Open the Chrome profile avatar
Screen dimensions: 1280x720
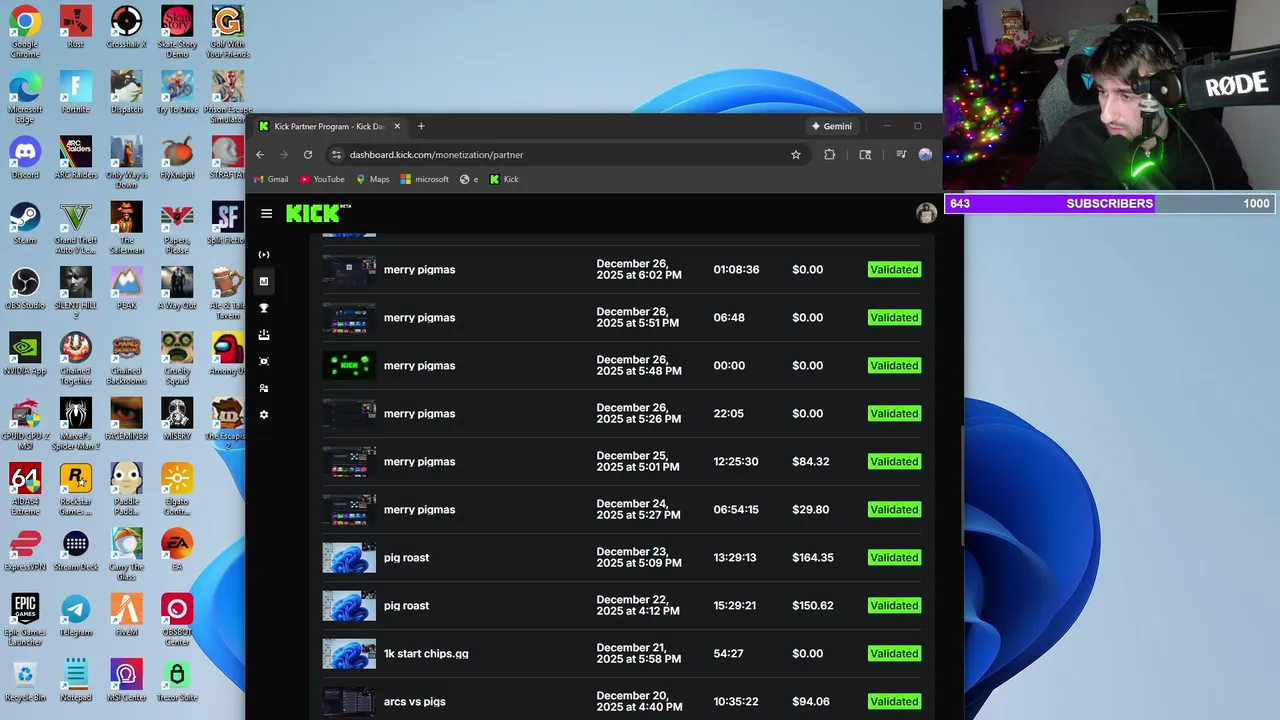(925, 155)
